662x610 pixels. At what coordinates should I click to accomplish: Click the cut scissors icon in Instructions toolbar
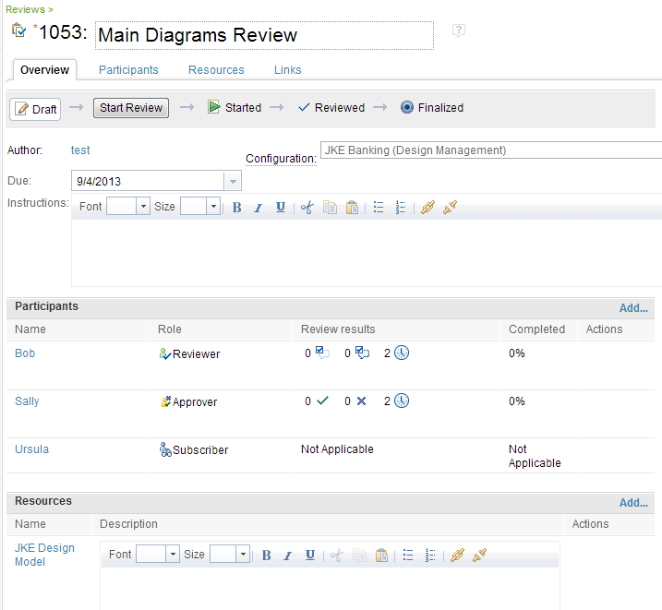click(x=307, y=207)
